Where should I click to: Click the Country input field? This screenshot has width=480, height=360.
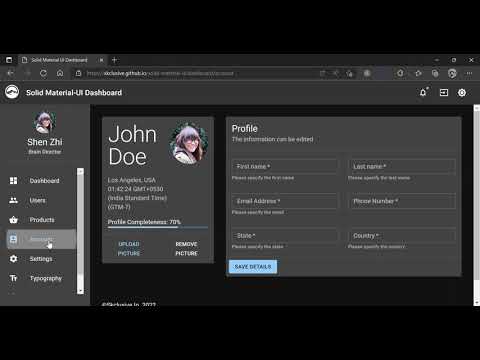402,236
